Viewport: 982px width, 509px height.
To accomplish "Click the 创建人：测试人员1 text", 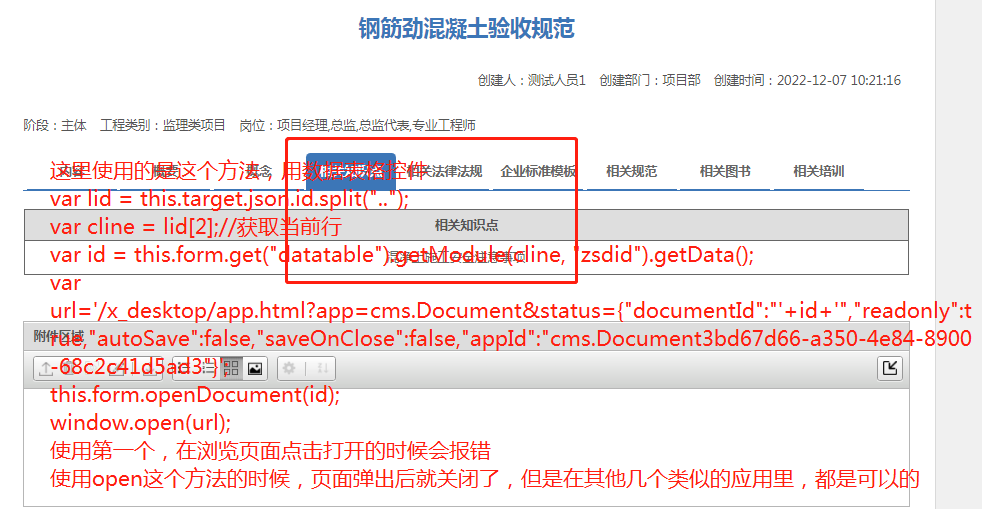I will pyautogui.click(x=532, y=80).
